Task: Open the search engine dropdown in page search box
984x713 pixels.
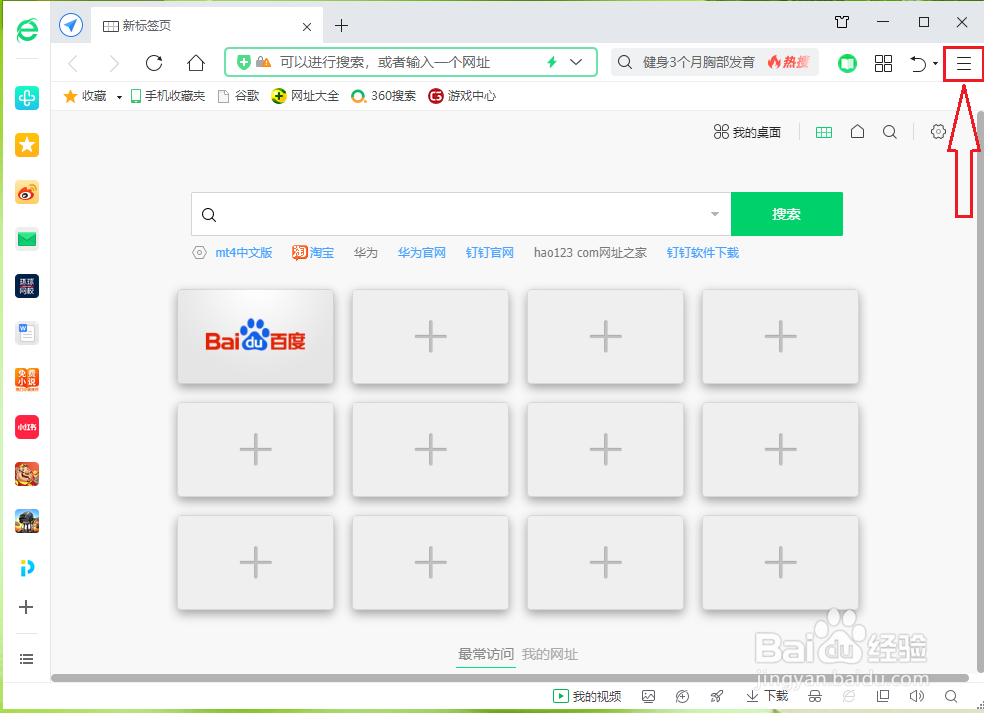Action: click(714, 214)
